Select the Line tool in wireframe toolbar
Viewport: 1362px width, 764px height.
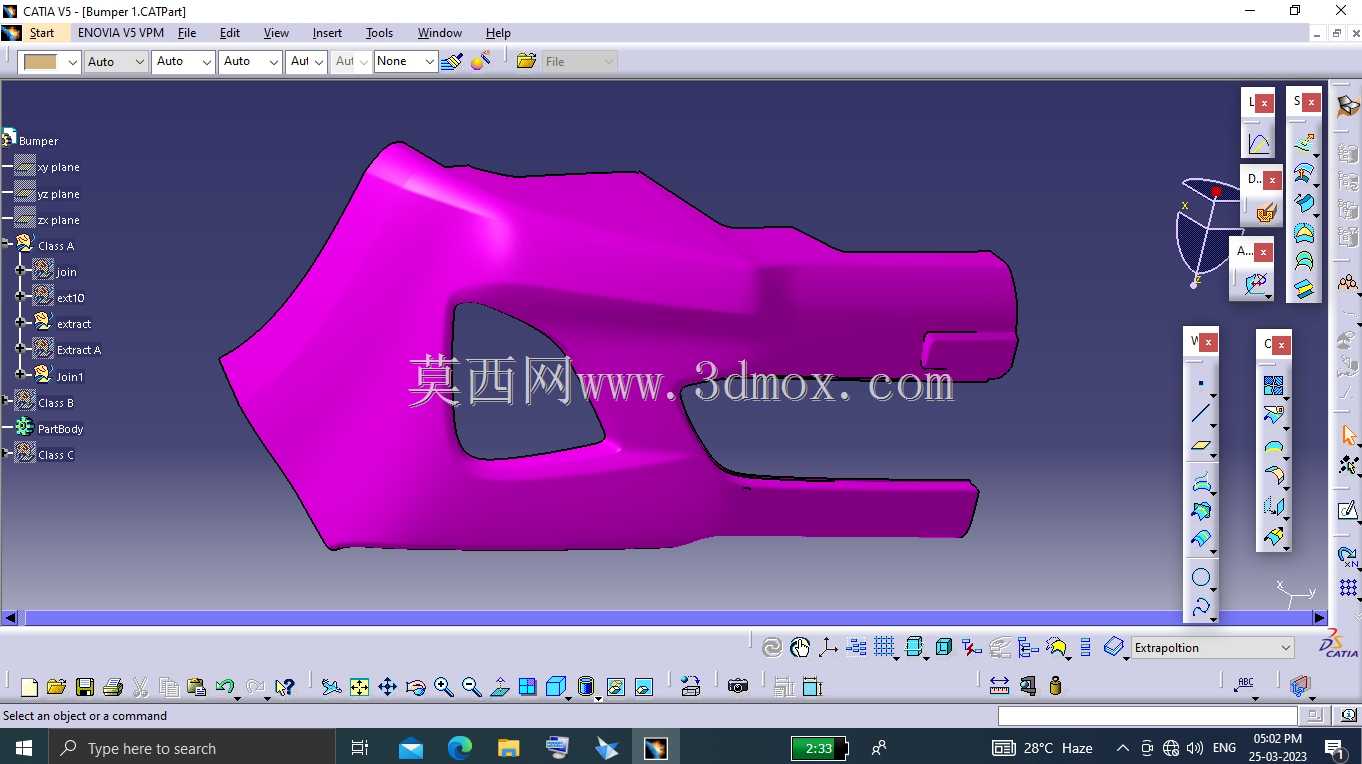click(x=1201, y=414)
